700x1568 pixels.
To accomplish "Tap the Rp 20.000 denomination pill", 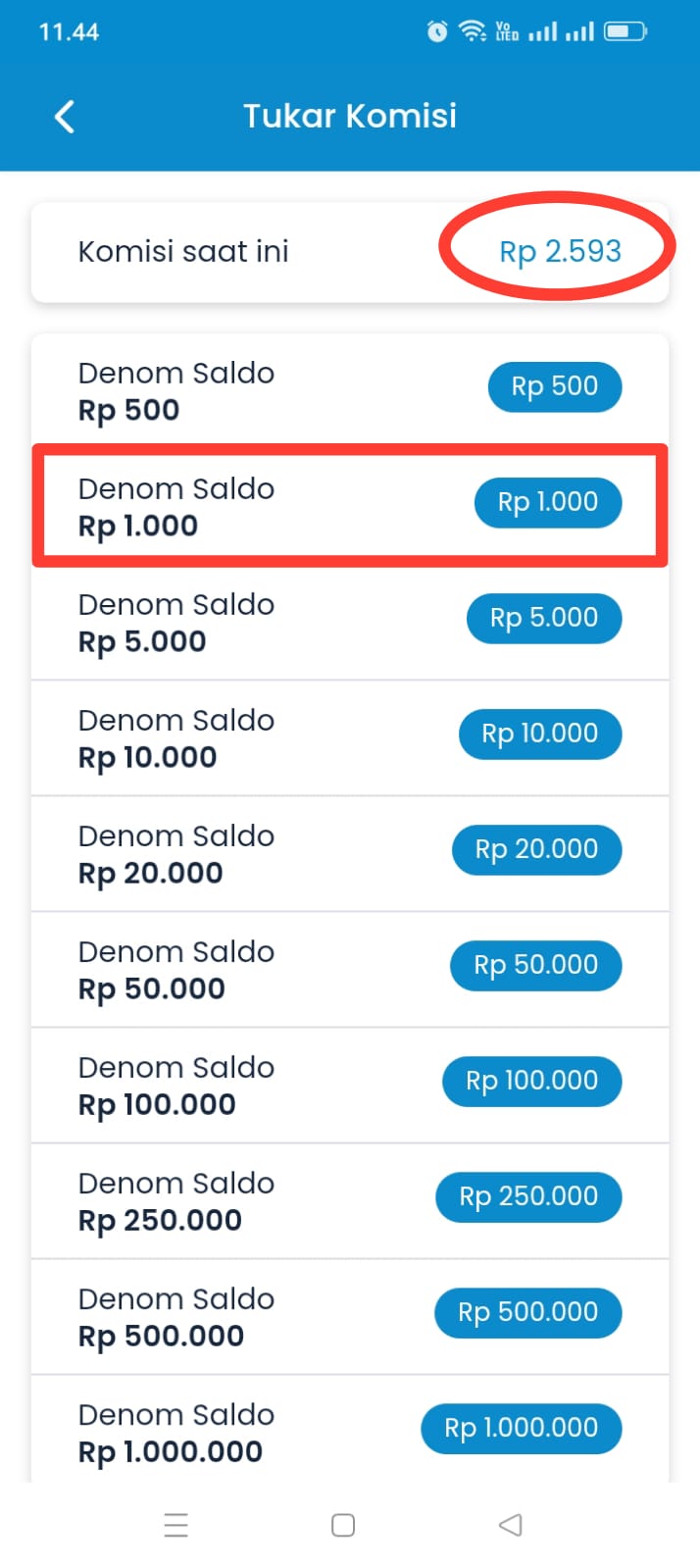I will tap(535, 849).
